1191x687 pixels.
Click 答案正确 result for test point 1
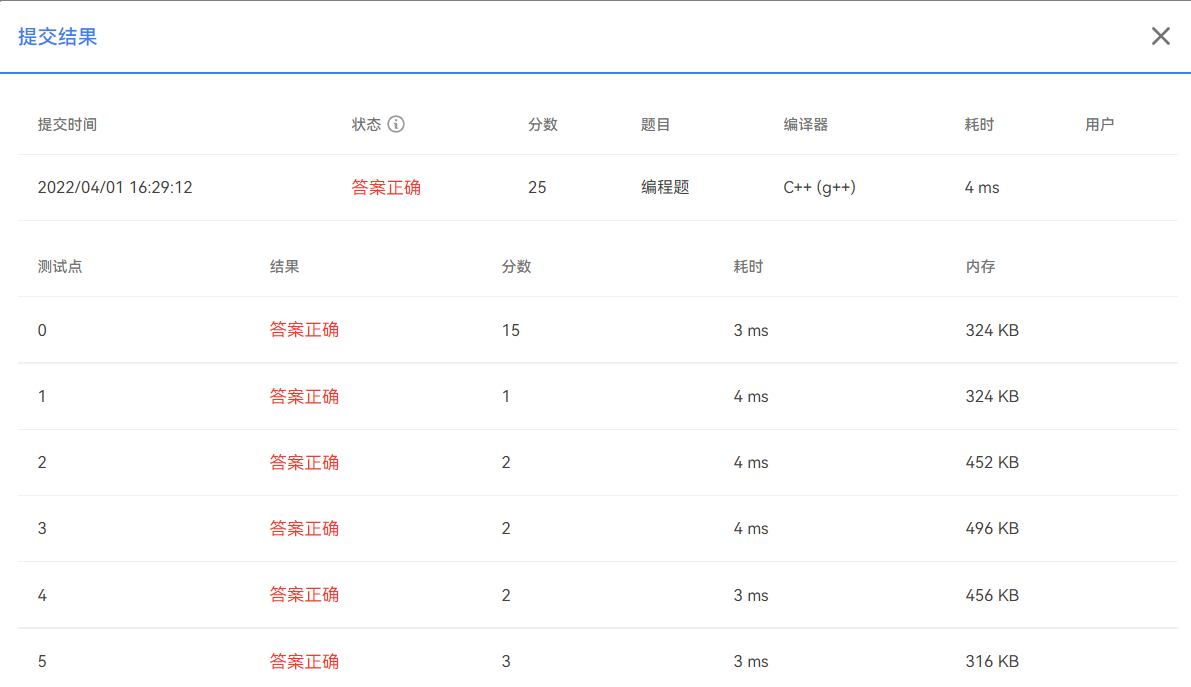(304, 396)
